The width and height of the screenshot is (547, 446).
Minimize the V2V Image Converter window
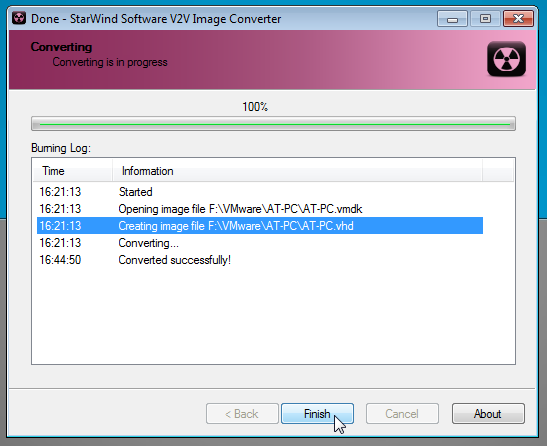[x=452, y=18]
